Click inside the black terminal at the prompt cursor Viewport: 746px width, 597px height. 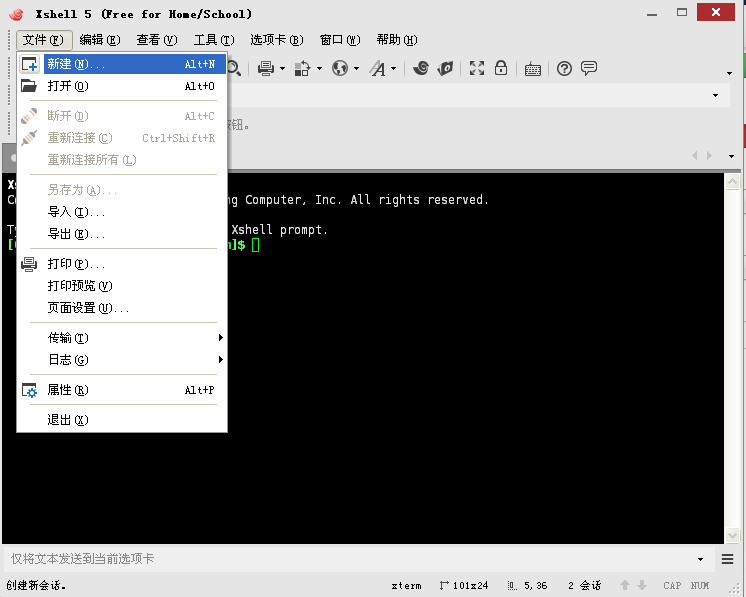pos(255,245)
